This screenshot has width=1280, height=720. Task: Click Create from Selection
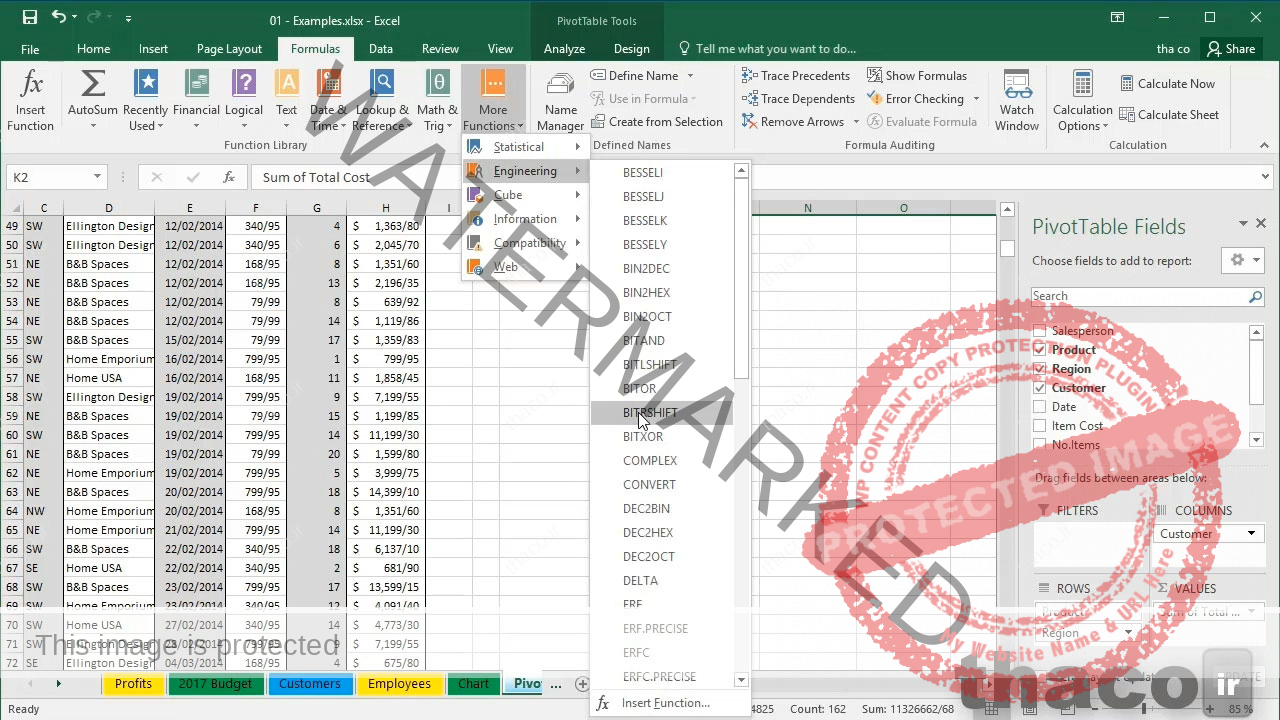[657, 121]
